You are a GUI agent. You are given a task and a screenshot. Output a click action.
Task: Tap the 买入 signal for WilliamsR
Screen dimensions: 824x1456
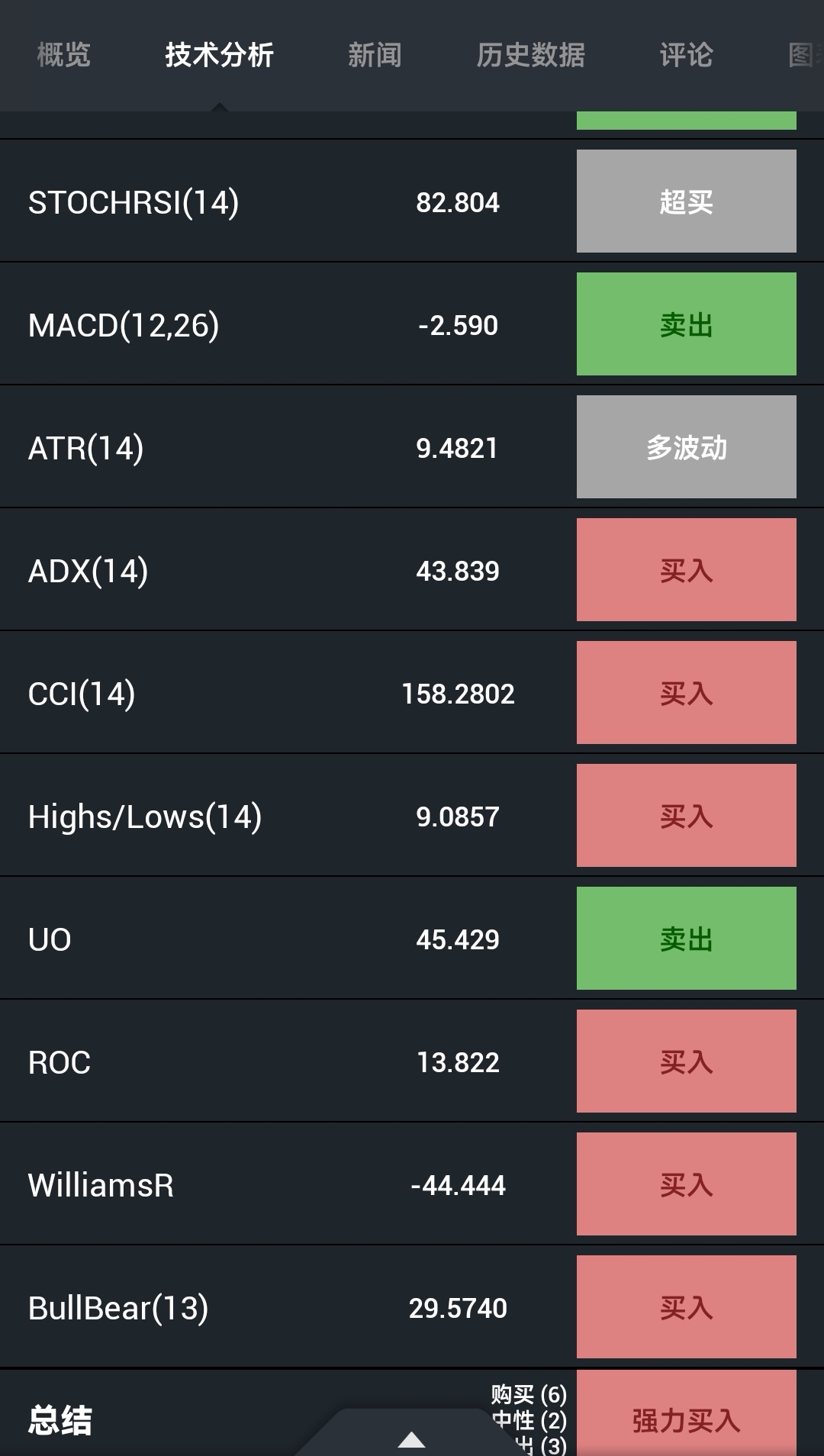686,1184
